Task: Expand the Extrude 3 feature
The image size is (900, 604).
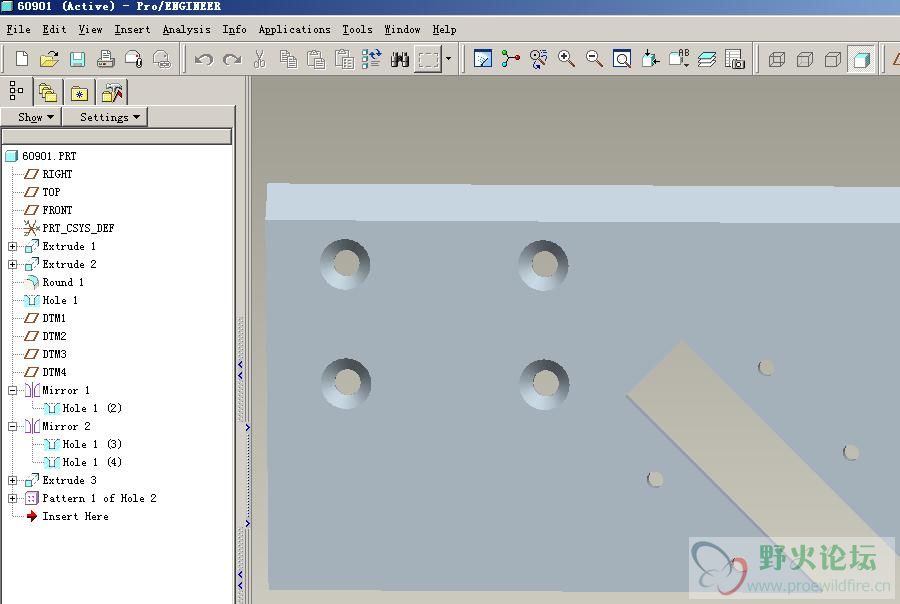Action: pyautogui.click(x=13, y=481)
